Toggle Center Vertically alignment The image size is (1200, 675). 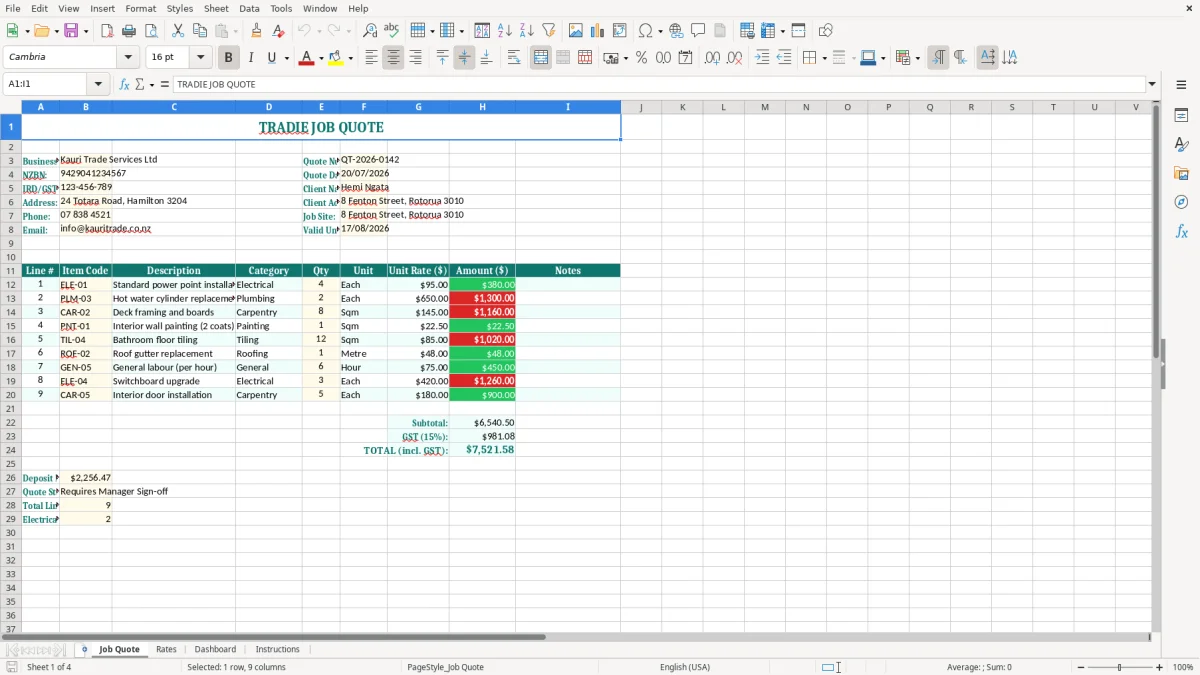coord(464,58)
